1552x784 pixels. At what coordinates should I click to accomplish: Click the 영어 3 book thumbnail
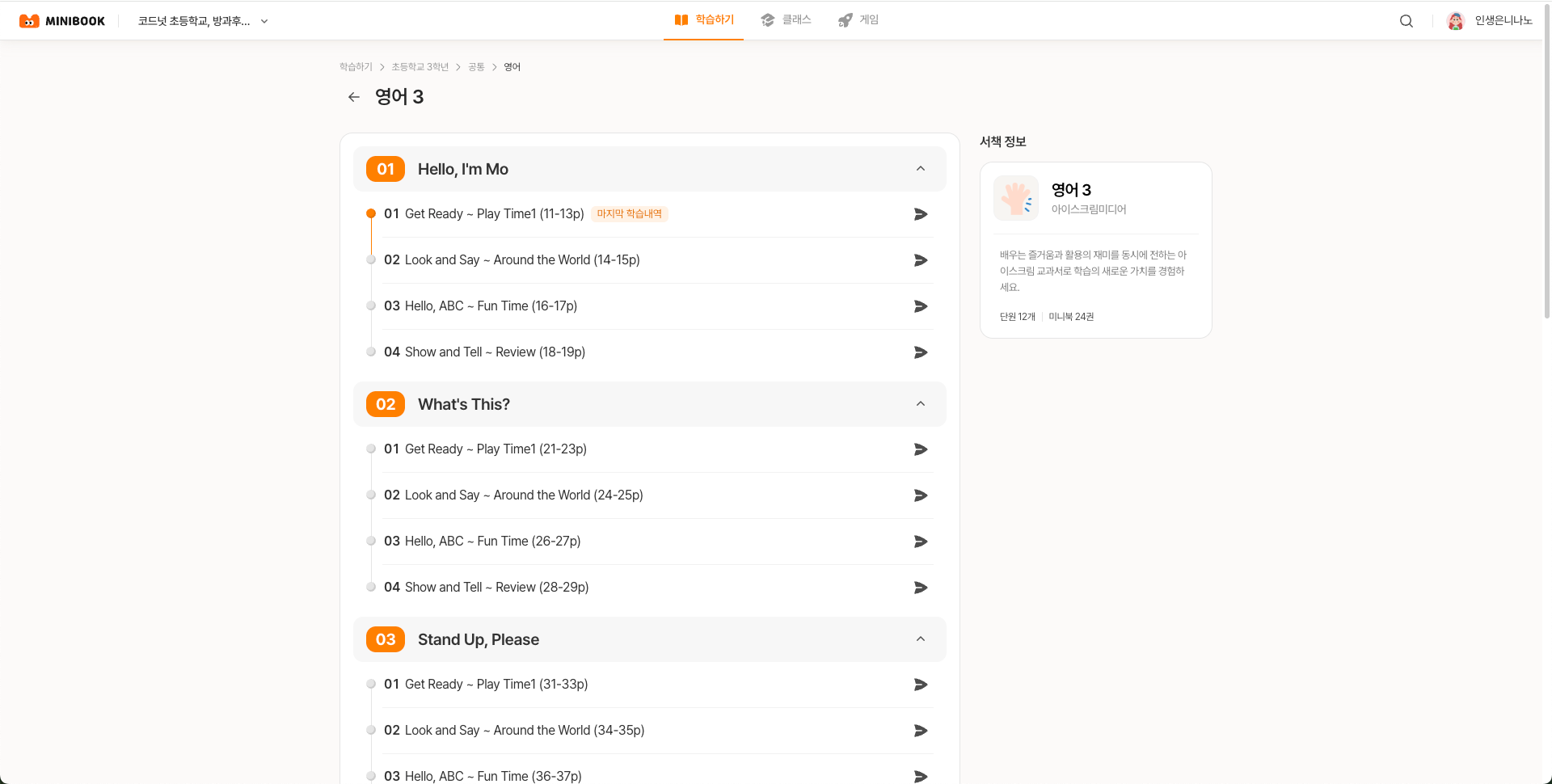(x=1015, y=198)
